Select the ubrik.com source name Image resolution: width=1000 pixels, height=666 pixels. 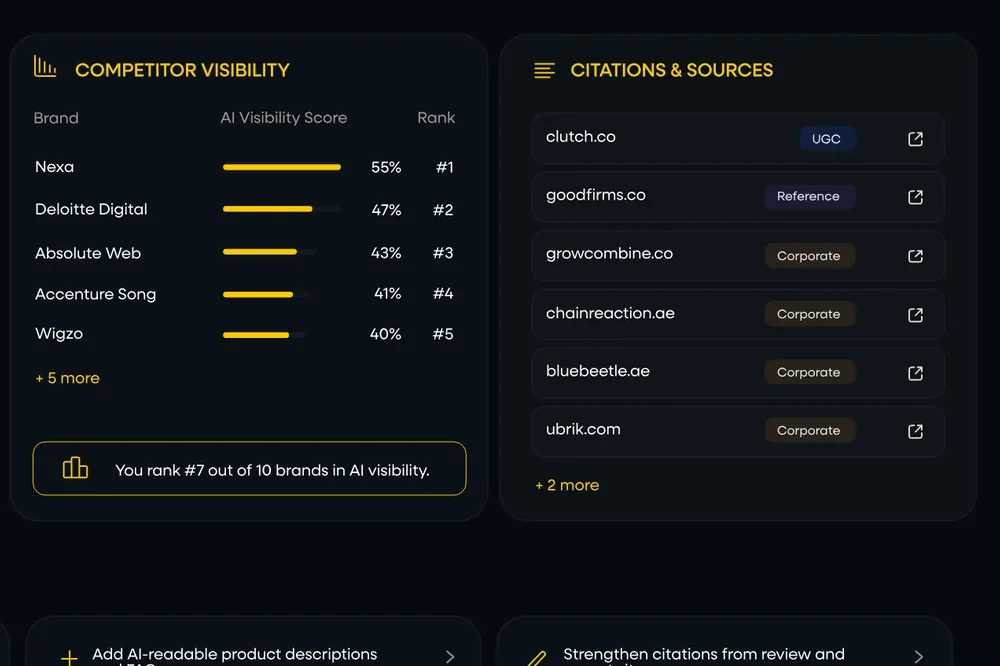(x=583, y=429)
